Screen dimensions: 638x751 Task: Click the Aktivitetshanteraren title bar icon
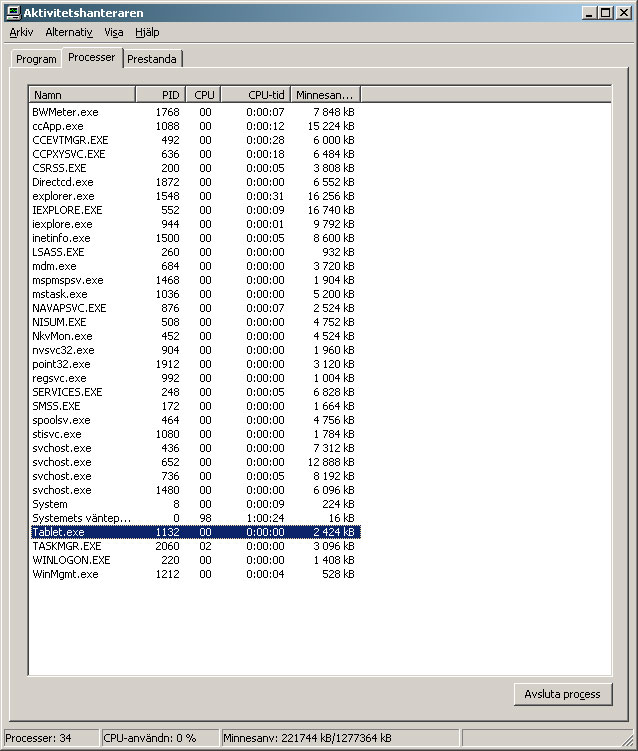pos(13,12)
